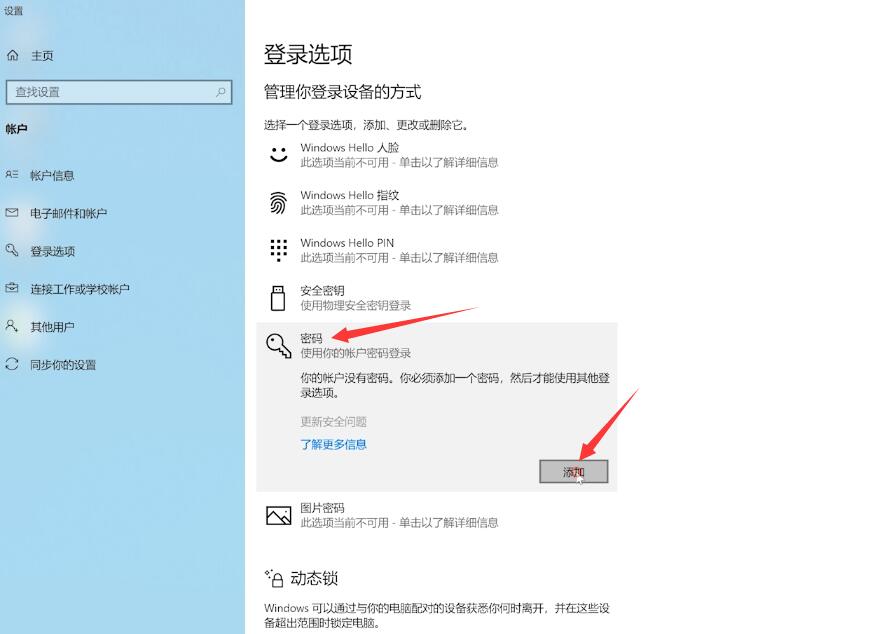This screenshot has height=634, width=870.
Task: Click the key icon beside 登录选项
Action: tap(12, 250)
